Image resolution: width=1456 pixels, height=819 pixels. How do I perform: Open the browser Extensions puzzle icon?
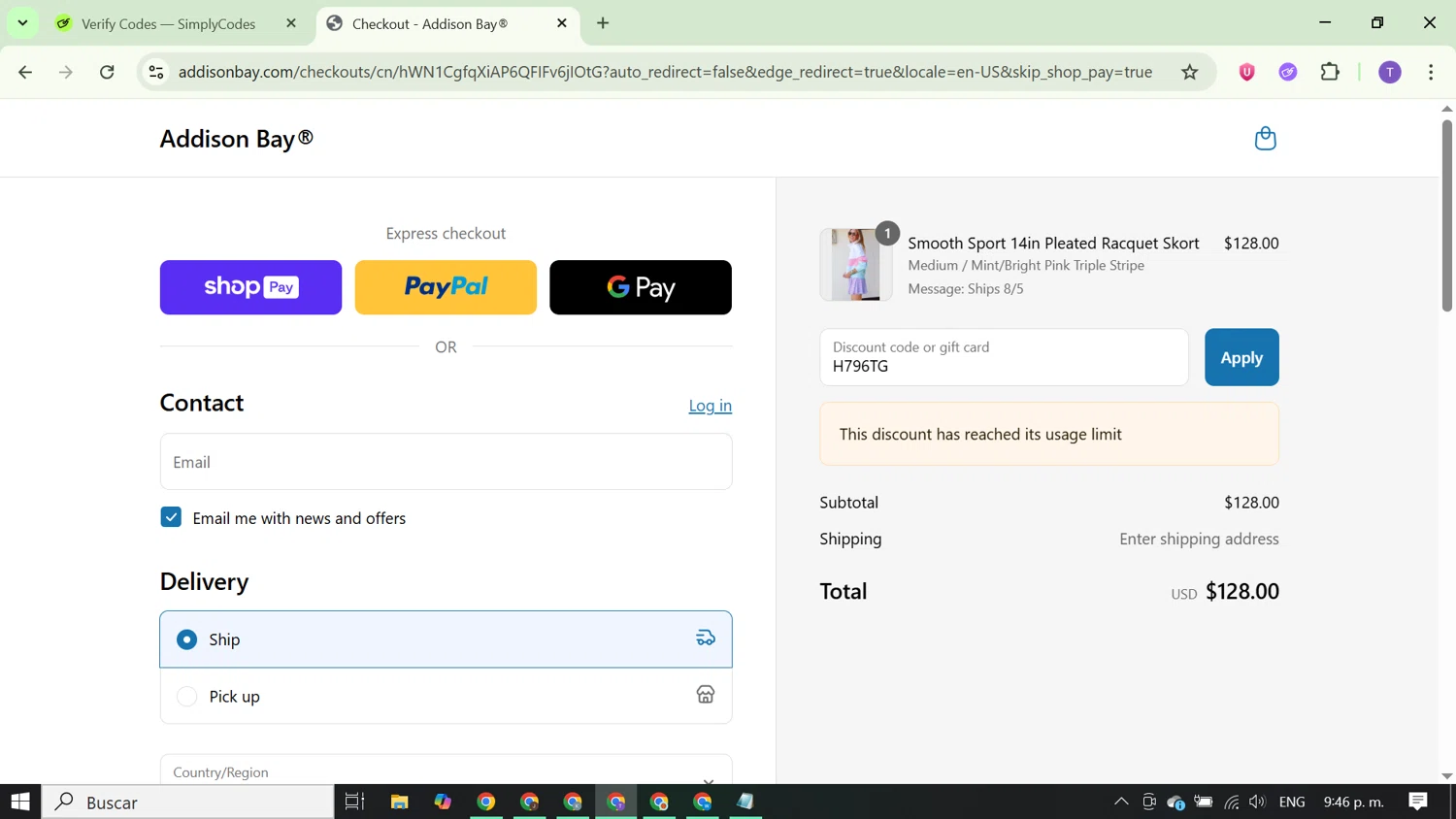click(x=1331, y=72)
